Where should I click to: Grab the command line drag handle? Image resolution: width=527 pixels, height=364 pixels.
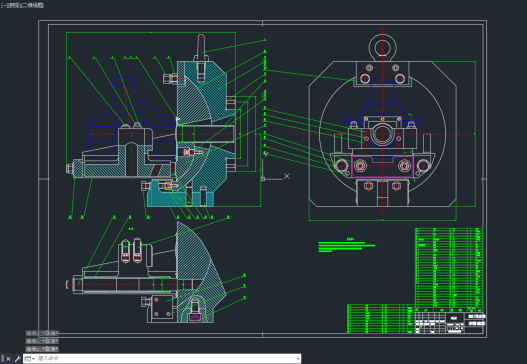2,359
